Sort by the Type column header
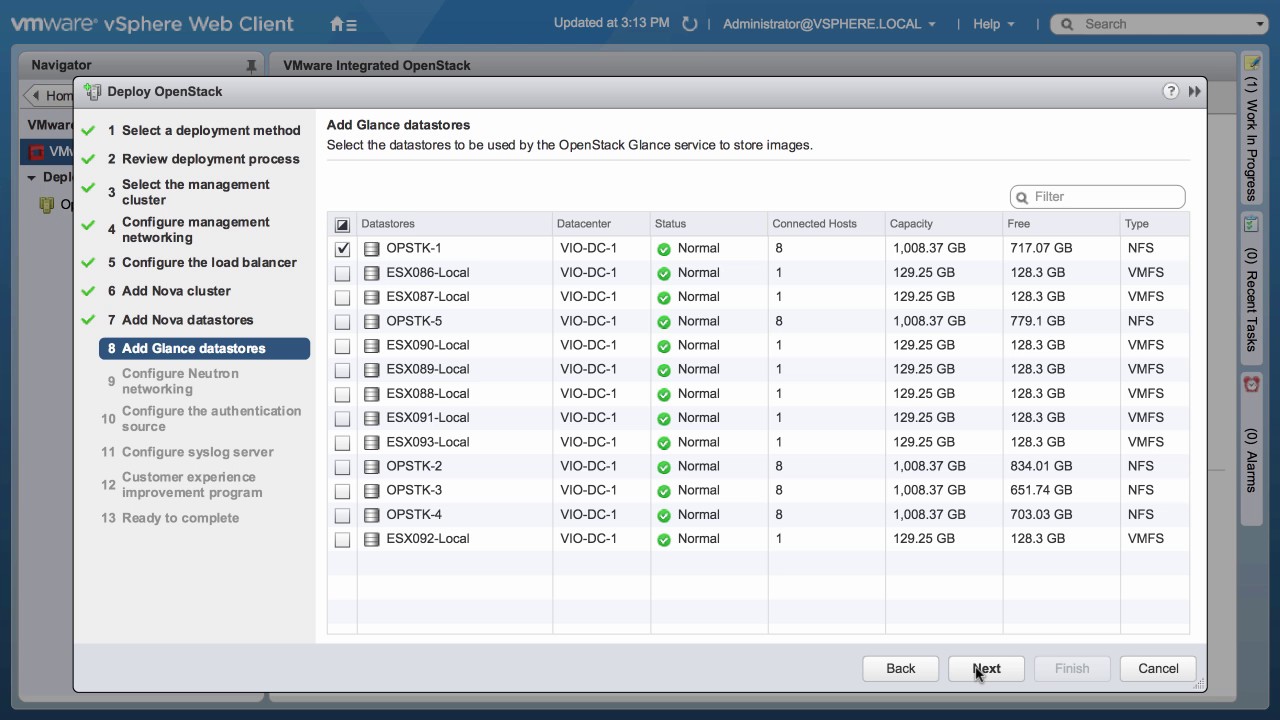 (x=1154, y=224)
